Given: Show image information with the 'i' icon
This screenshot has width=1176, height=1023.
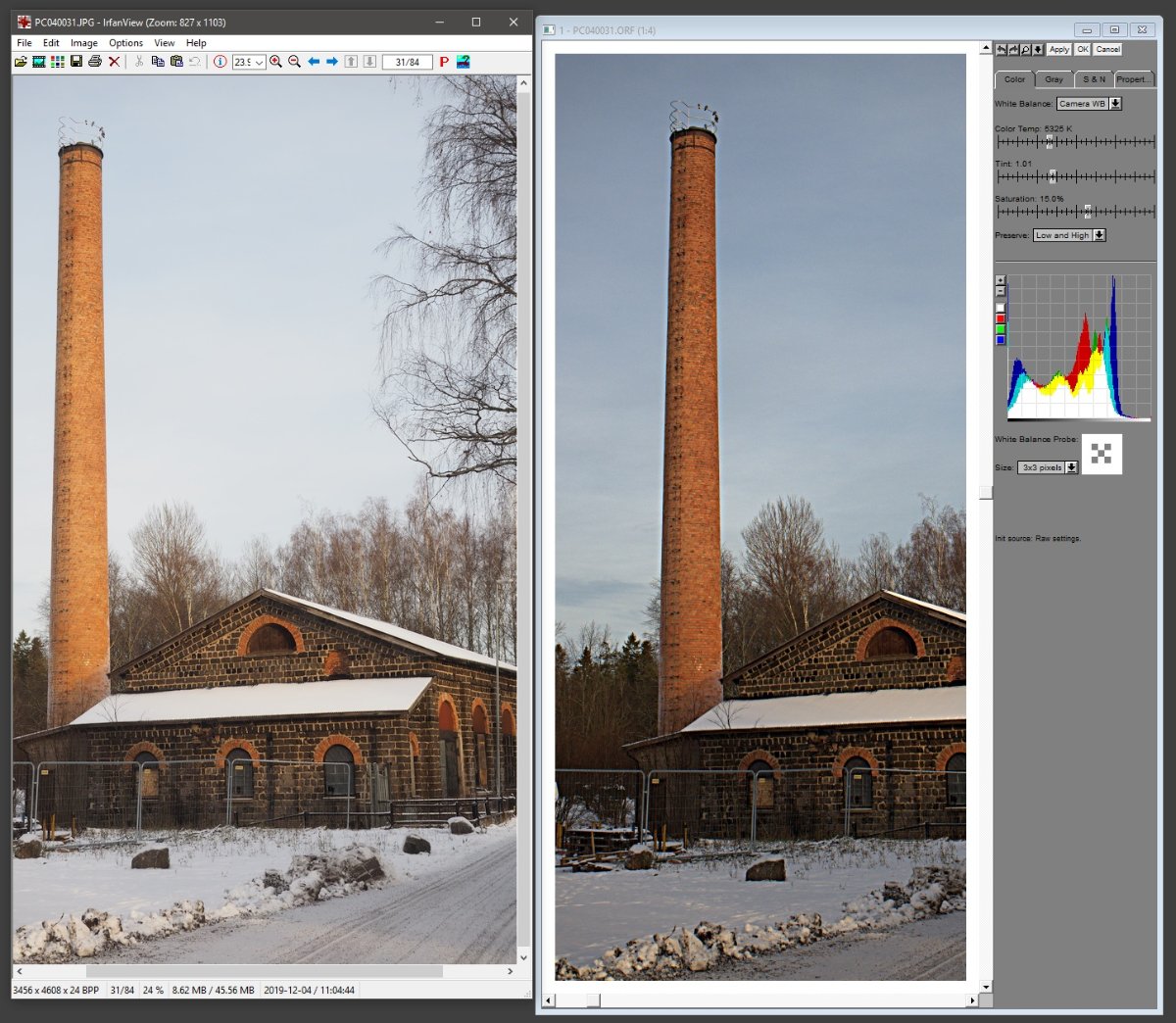Looking at the screenshot, I should [220, 62].
